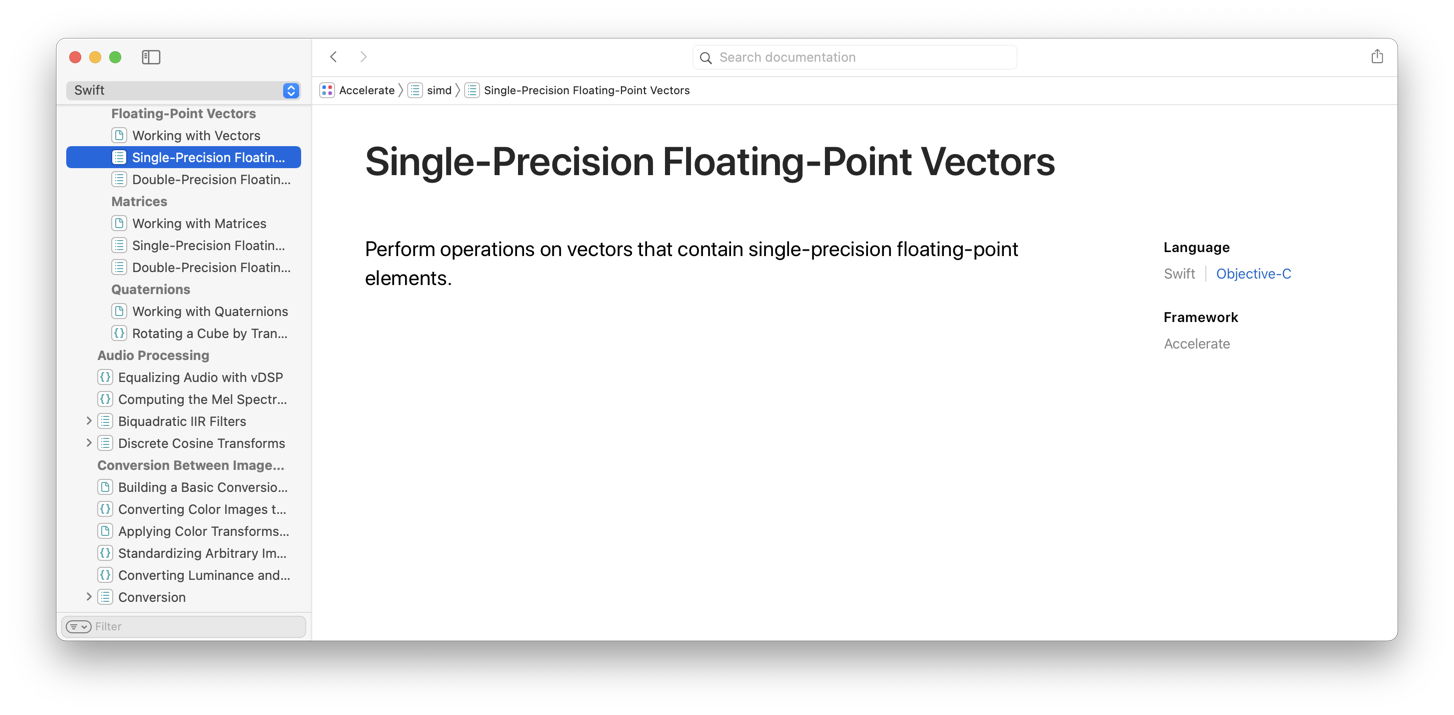Click the forward navigation arrow

tap(363, 57)
